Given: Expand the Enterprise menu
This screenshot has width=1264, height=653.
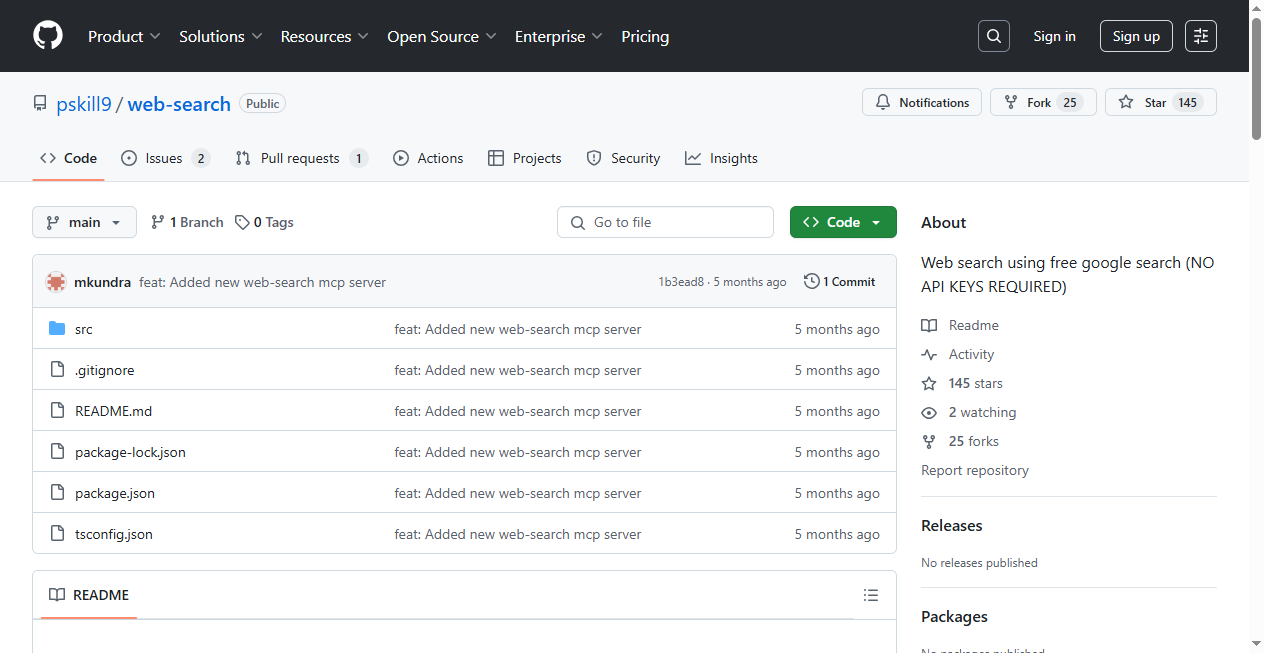Looking at the screenshot, I should pos(559,36).
